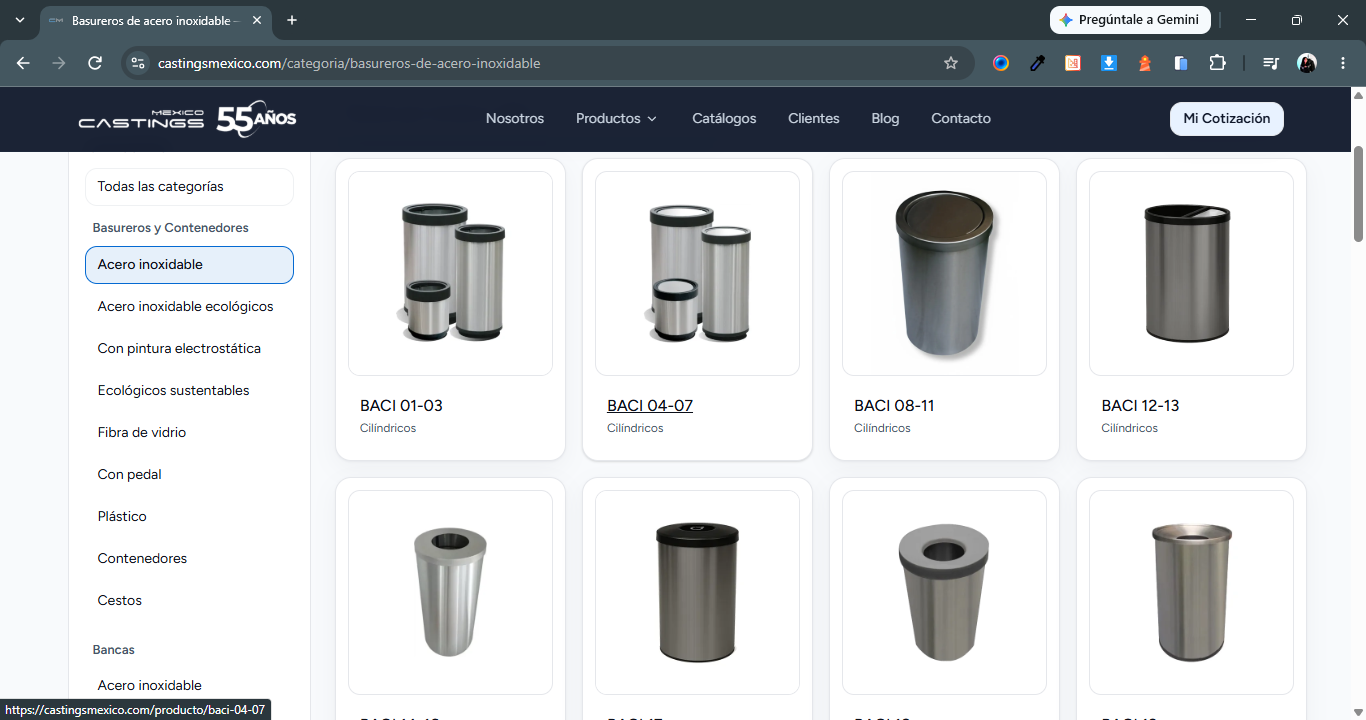Open the profile avatar menu
1366x720 pixels.
click(1307, 63)
